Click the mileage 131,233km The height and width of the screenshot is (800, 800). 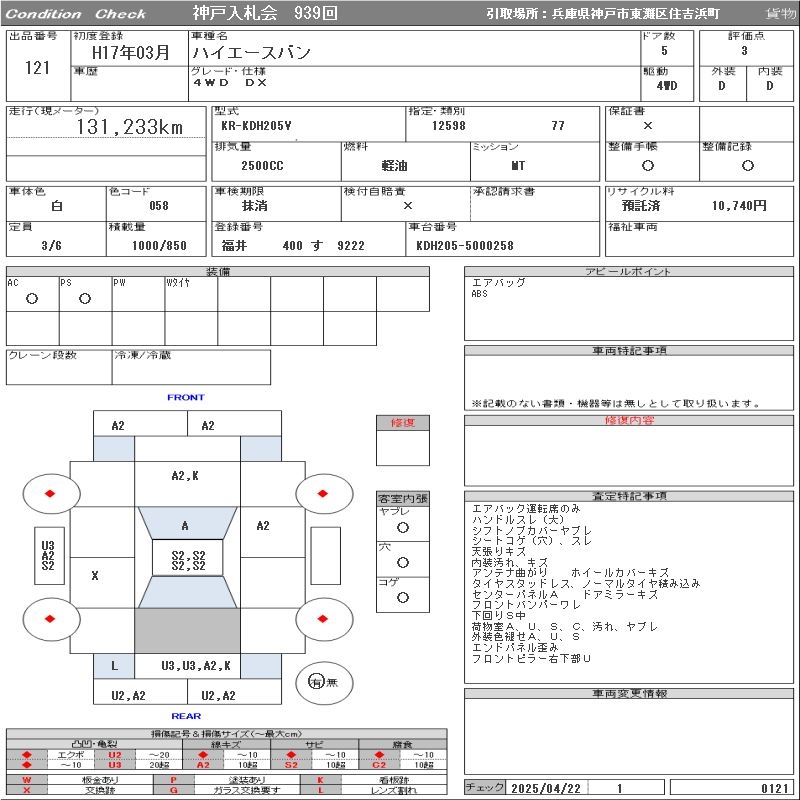(x=130, y=127)
